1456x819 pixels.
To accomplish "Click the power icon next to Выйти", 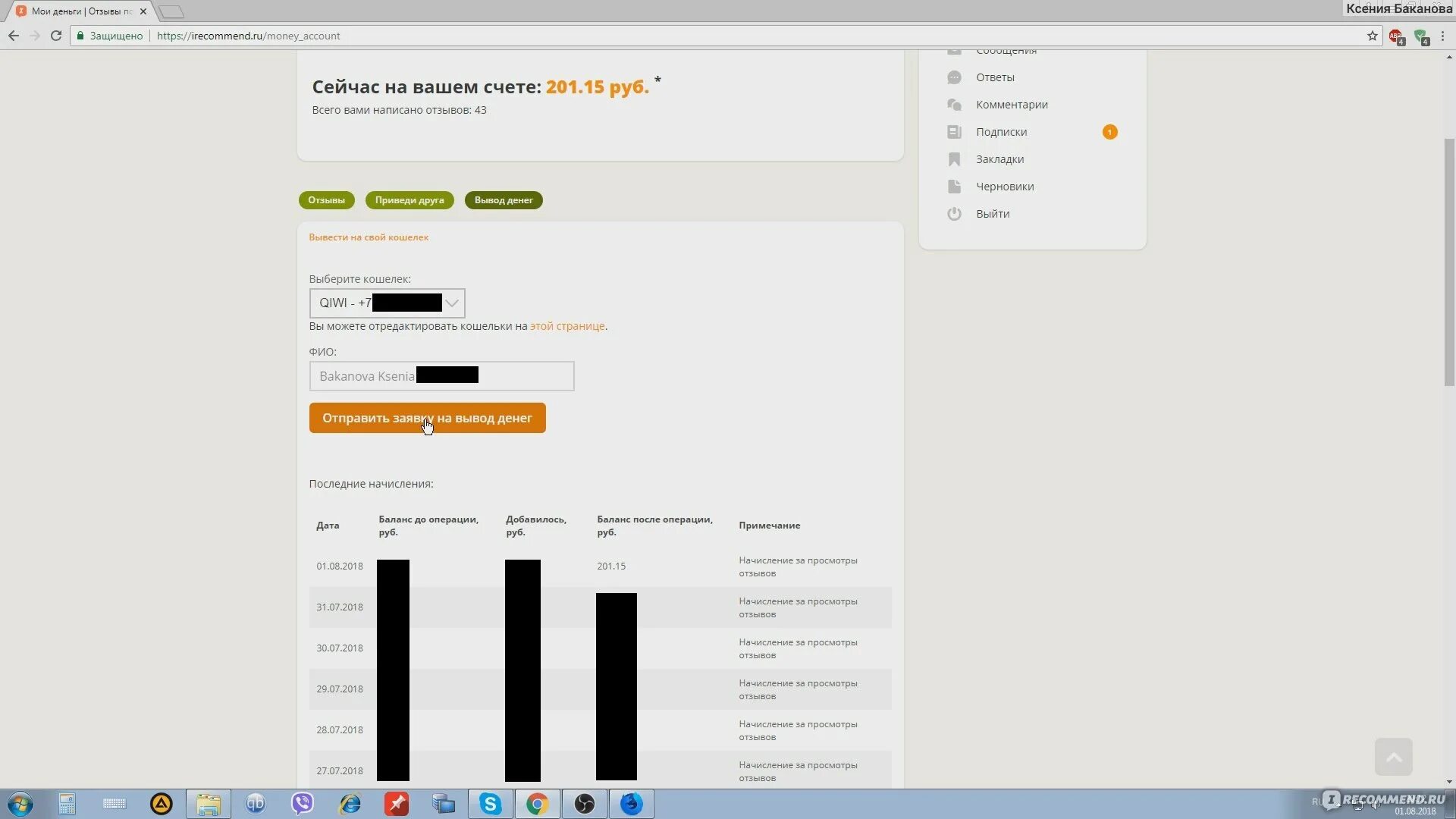I will [x=954, y=214].
